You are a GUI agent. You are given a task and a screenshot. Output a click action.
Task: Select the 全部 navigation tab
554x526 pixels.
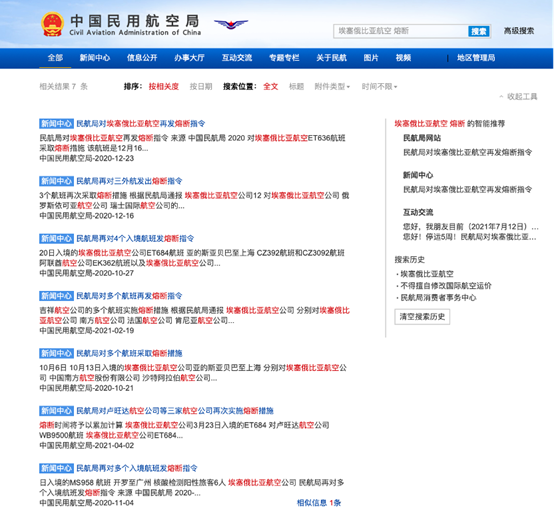point(55,58)
